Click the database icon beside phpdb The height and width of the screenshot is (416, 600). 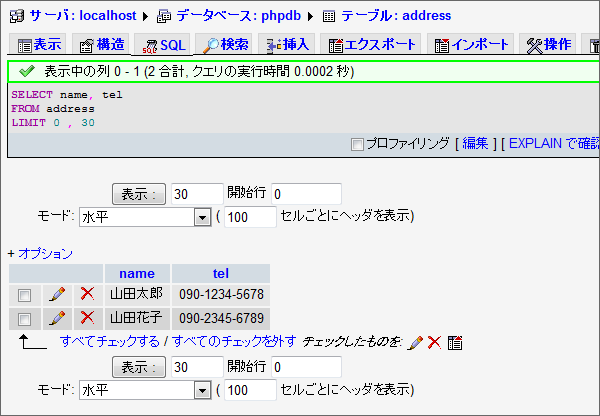[x=164, y=16]
